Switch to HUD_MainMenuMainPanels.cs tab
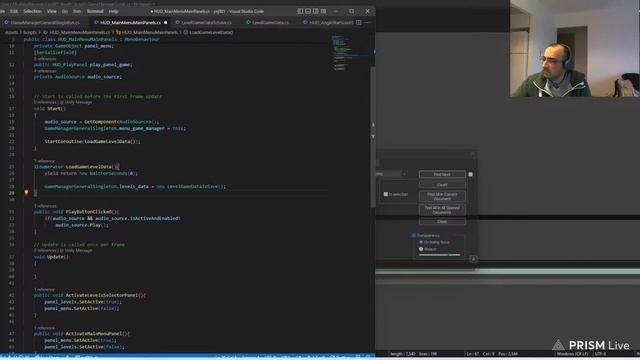Viewport: 640px width, 360px height. (130, 22)
